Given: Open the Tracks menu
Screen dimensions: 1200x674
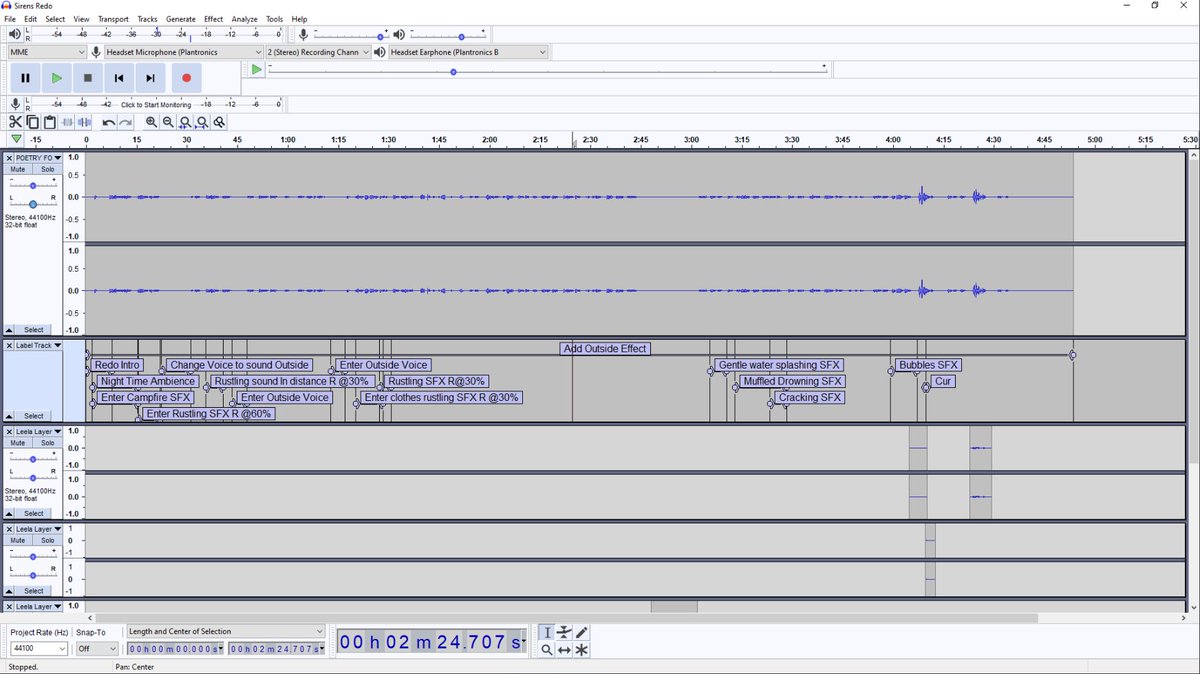Looking at the screenshot, I should click(x=147, y=19).
